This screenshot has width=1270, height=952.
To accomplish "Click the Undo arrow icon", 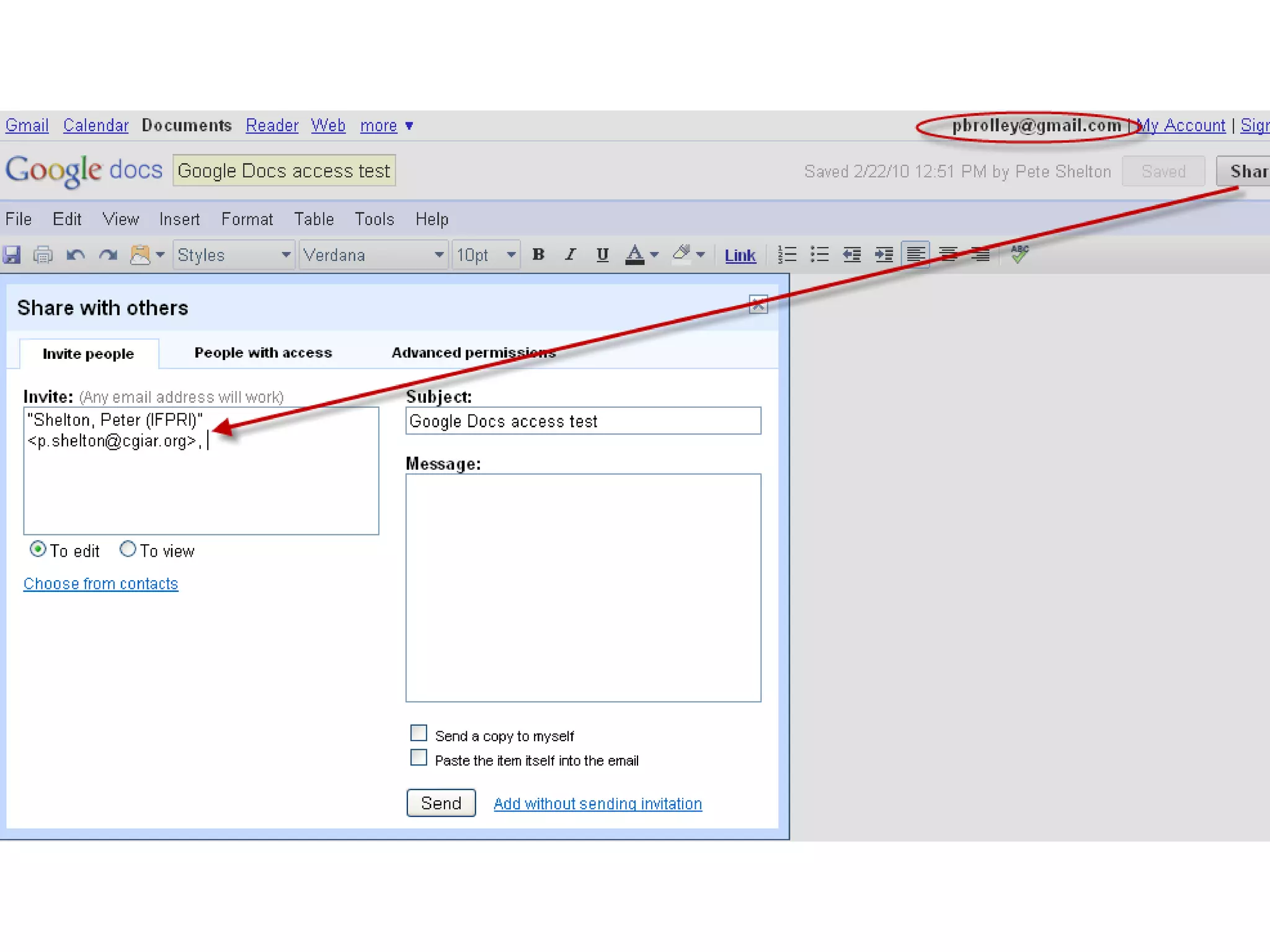I will [76, 255].
